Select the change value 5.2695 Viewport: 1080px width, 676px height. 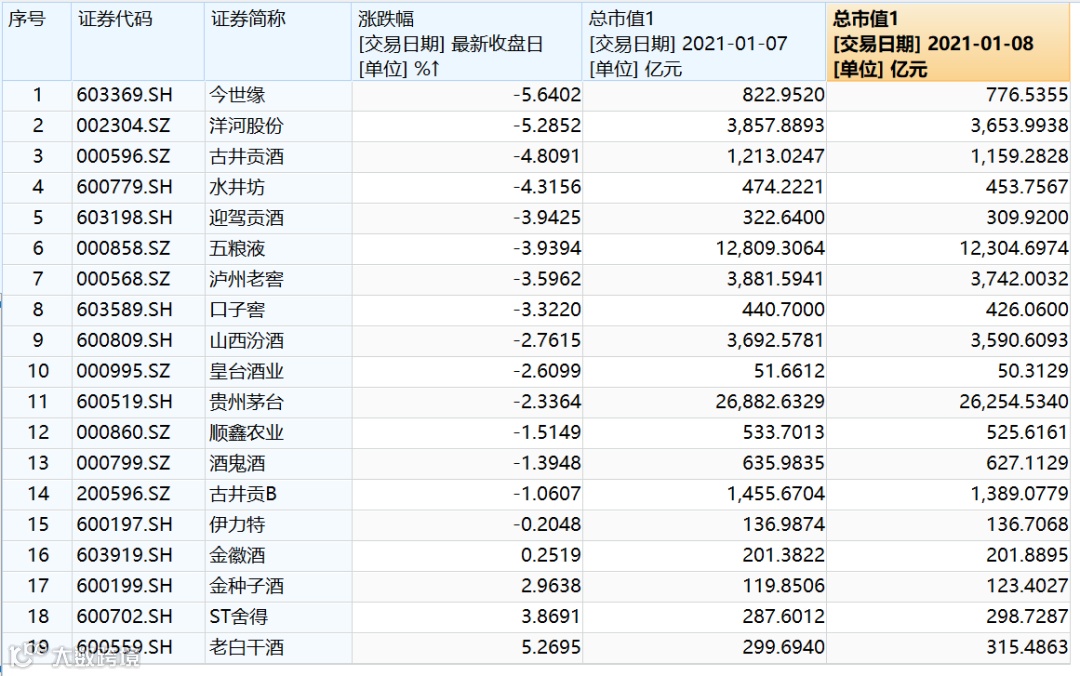[x=551, y=647]
